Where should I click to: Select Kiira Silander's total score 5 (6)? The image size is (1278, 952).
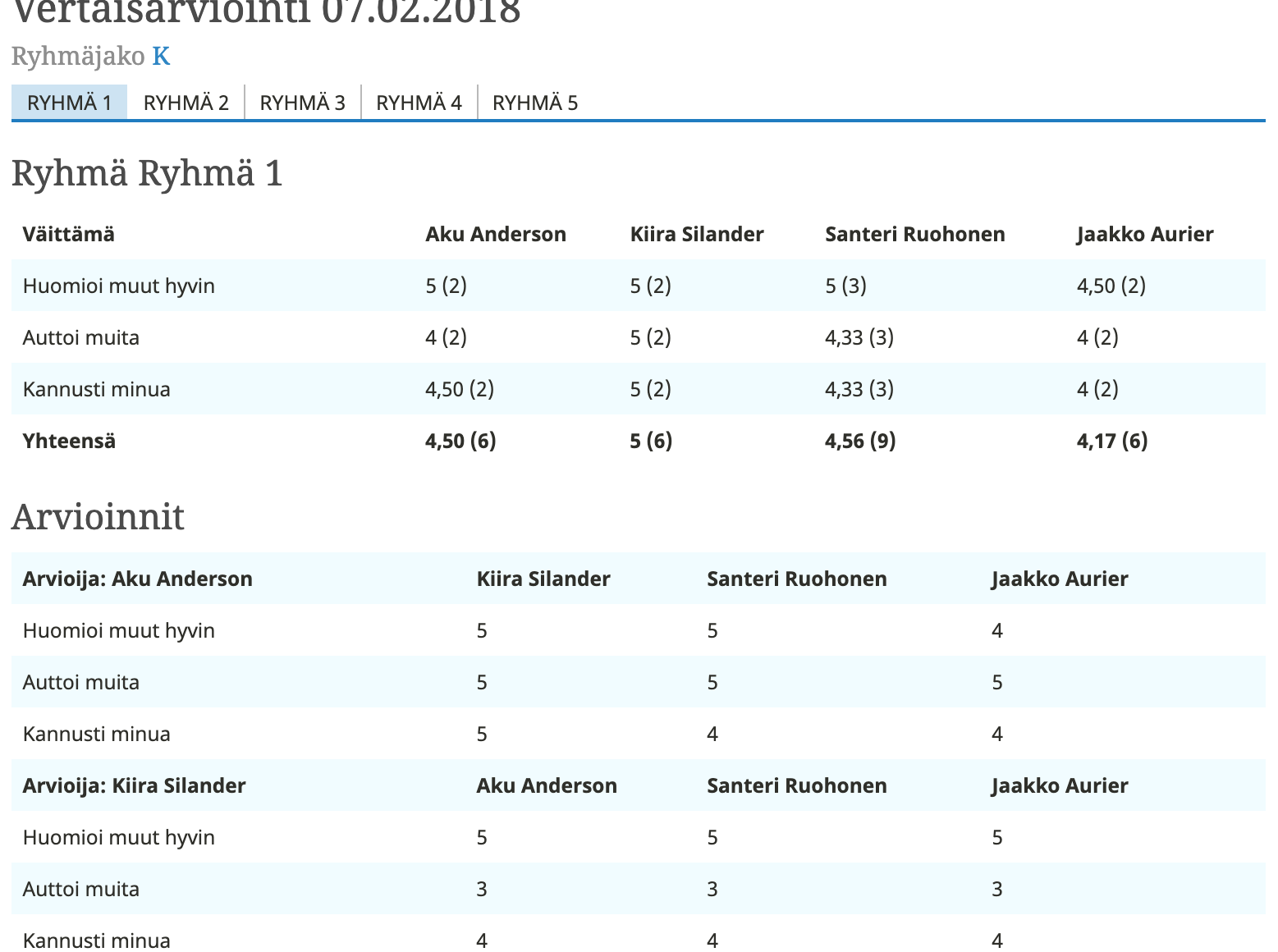click(x=650, y=441)
